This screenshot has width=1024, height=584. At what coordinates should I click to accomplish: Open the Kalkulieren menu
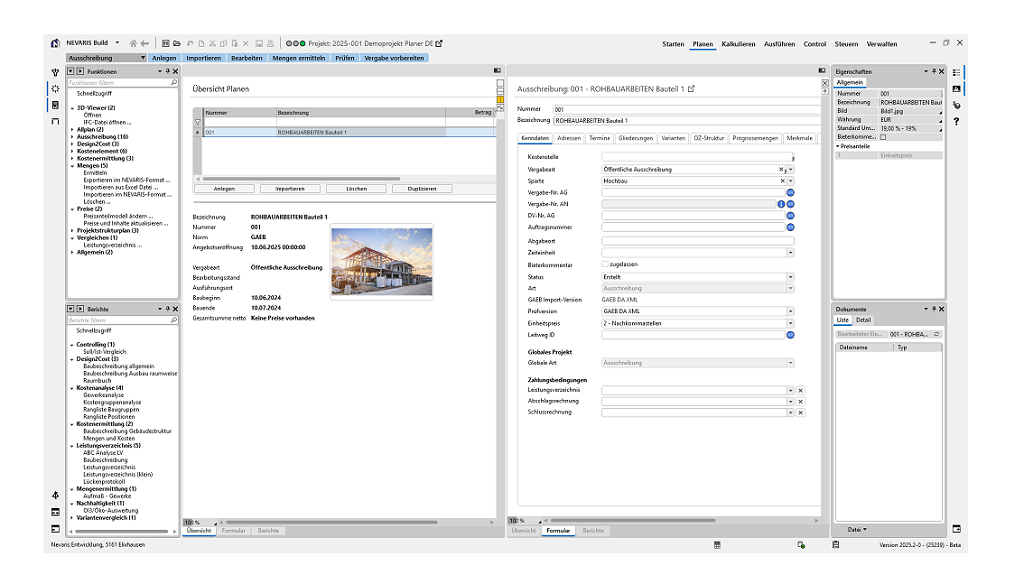click(x=738, y=44)
